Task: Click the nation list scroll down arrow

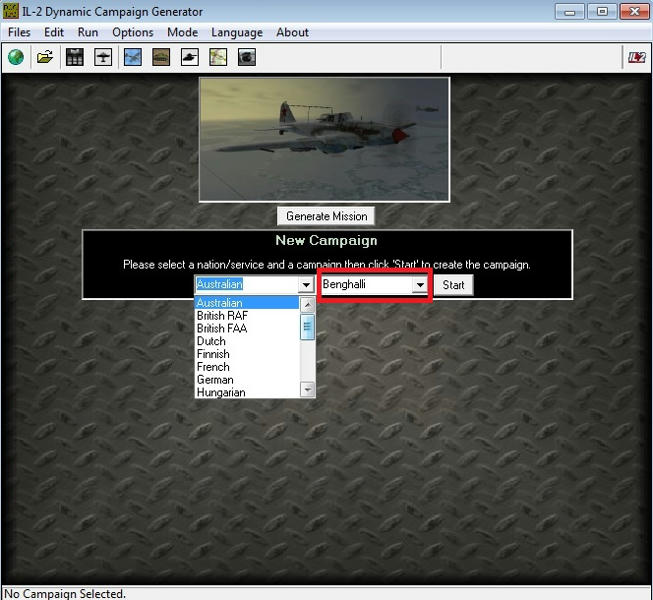Action: (x=307, y=390)
